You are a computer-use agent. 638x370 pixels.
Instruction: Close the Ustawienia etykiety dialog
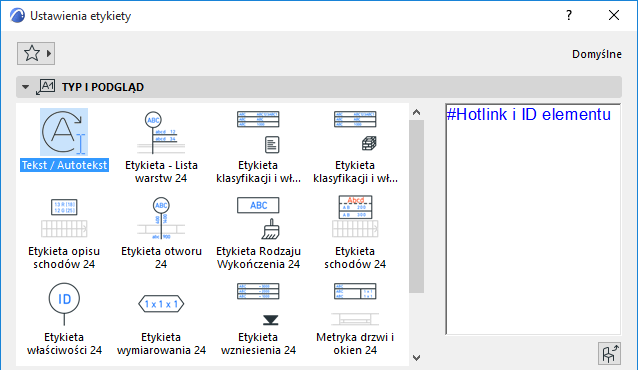pos(614,15)
